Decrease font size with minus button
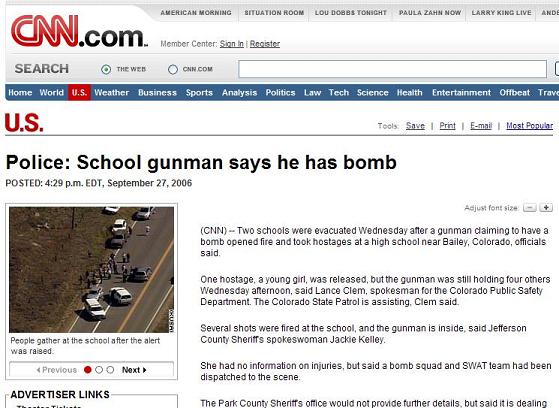 tap(529, 208)
